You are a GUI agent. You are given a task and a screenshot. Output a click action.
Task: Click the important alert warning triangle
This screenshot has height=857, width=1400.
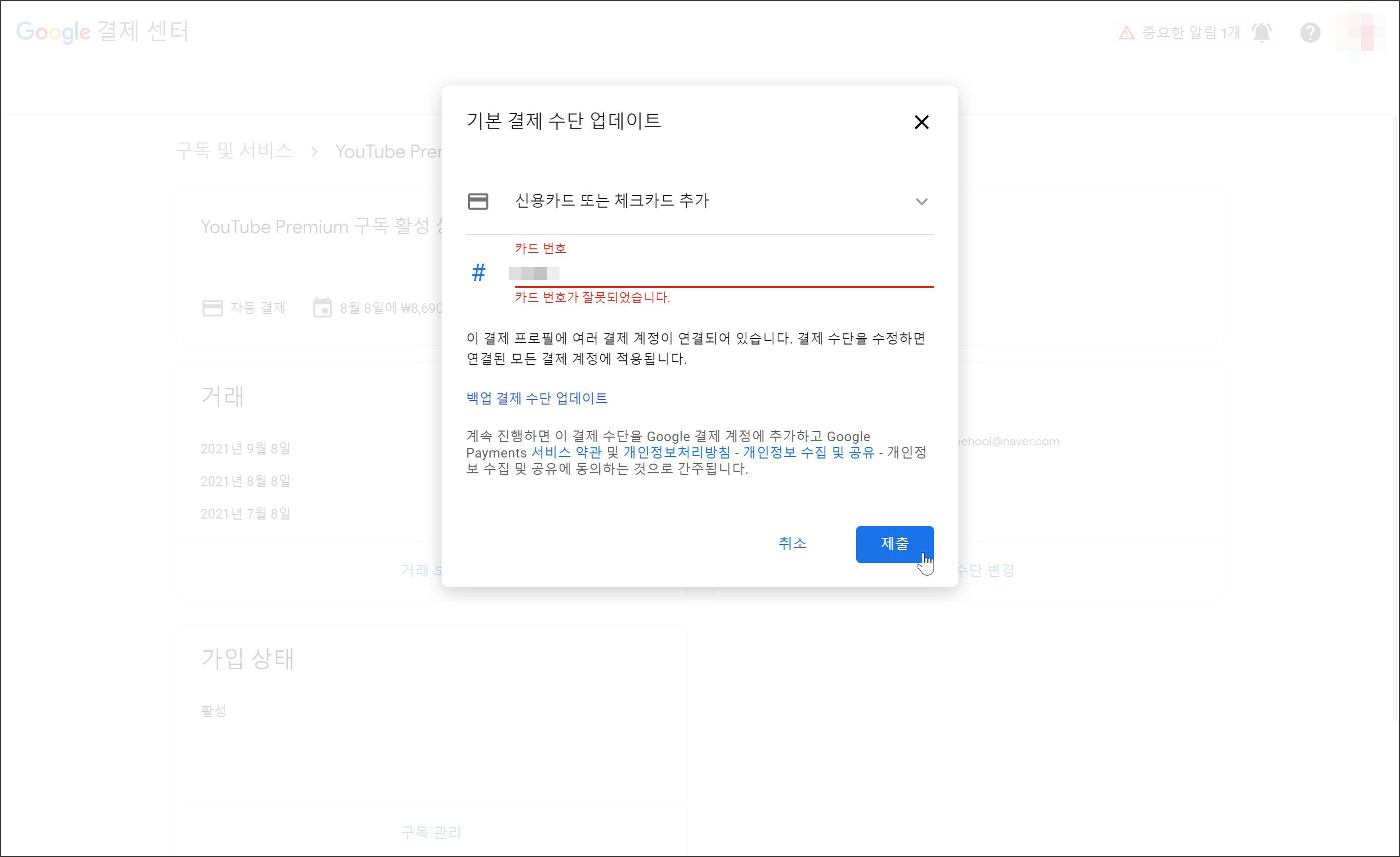1126,33
